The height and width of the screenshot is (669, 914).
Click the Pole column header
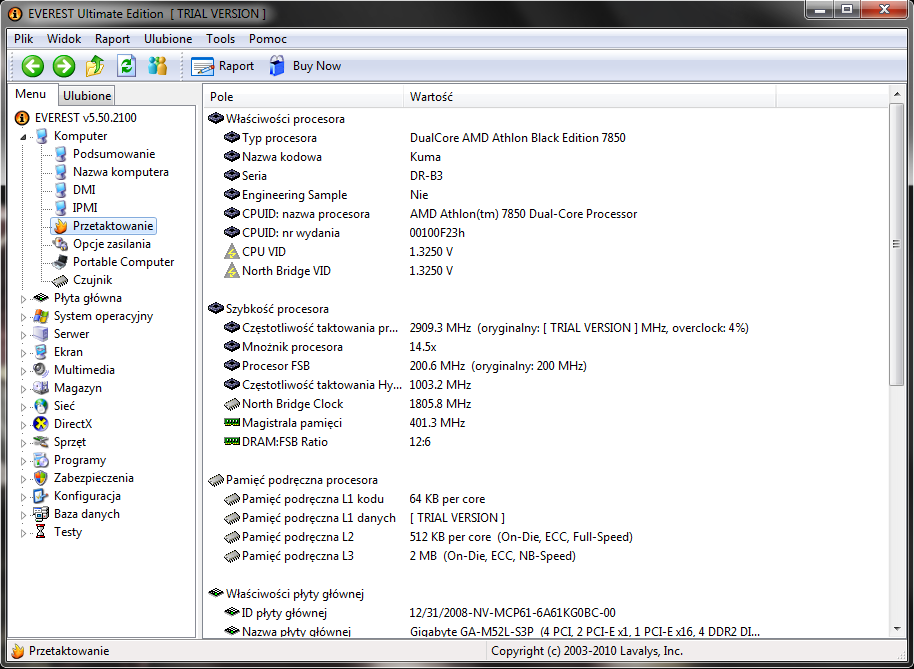tap(304, 97)
